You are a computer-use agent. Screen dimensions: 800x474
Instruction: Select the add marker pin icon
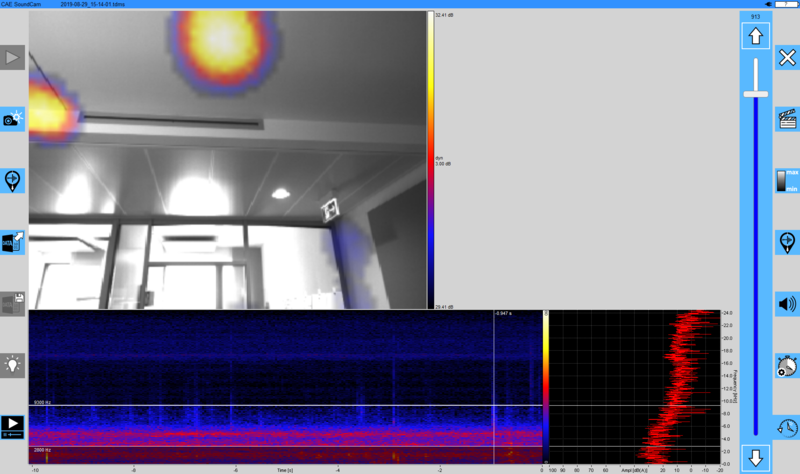coord(12,181)
